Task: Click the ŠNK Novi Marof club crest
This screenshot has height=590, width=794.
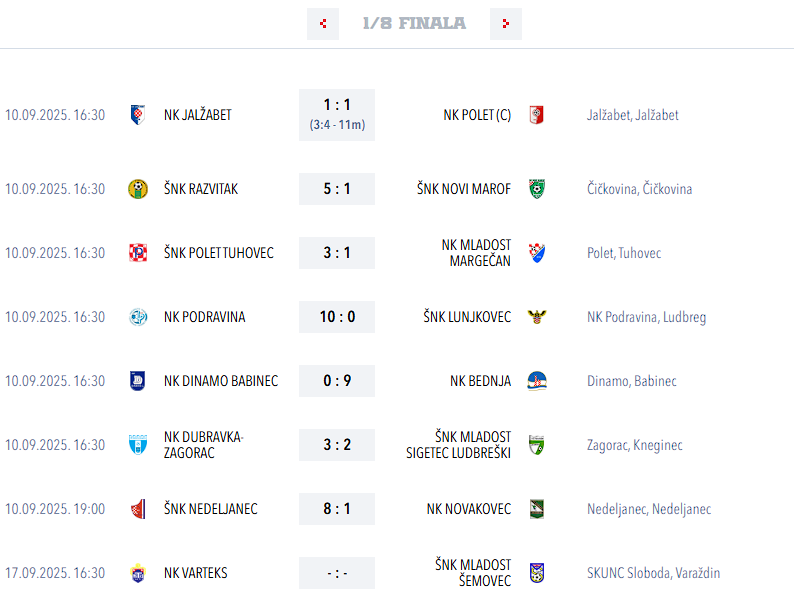Action: point(537,189)
